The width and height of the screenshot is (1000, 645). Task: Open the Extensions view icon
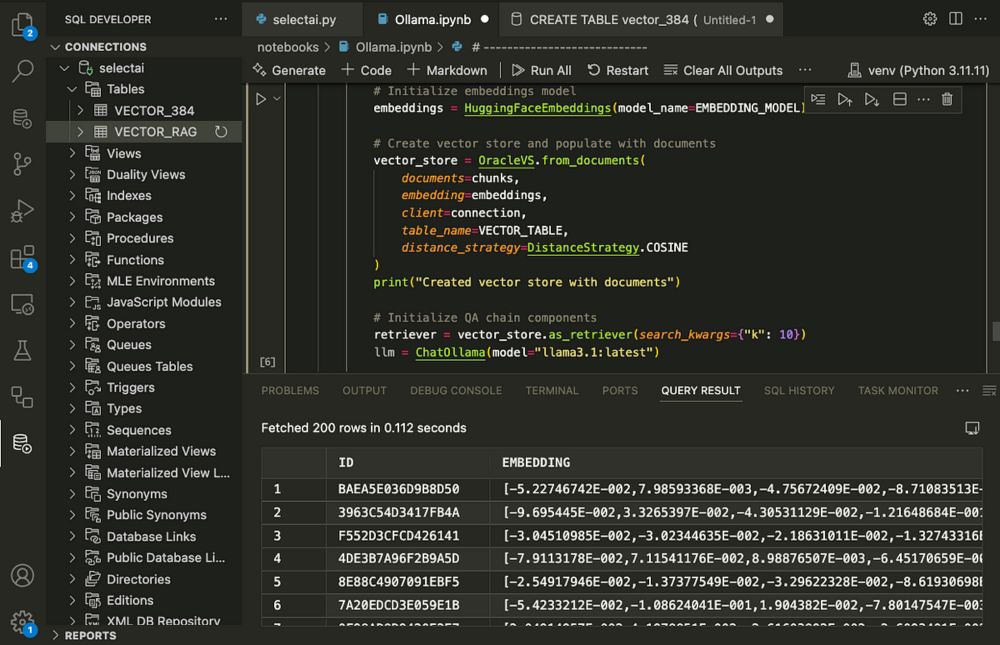coord(22,258)
